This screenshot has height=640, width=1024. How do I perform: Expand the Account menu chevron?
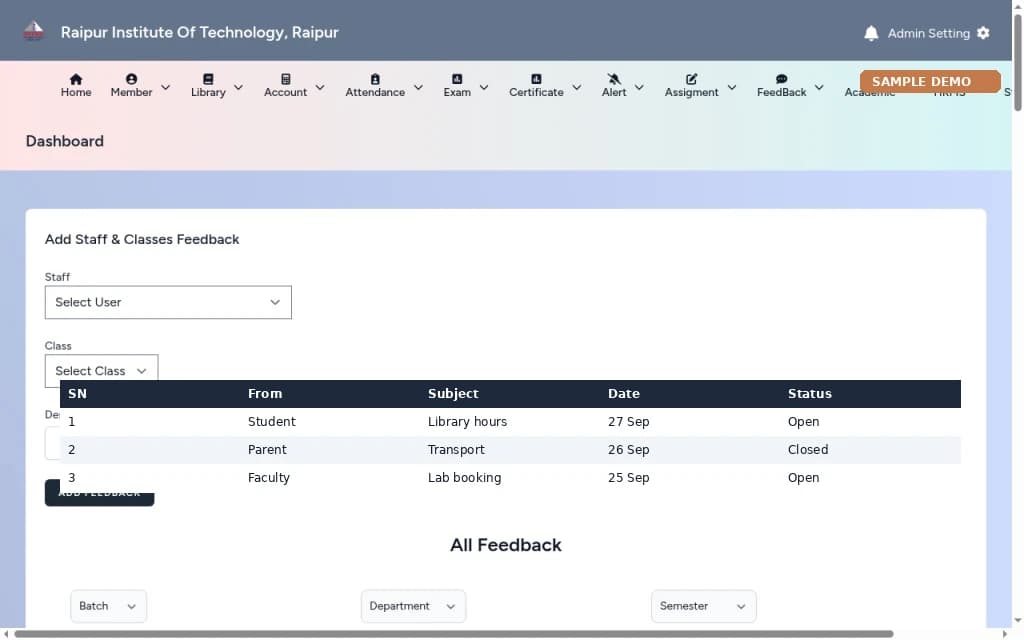(x=320, y=87)
